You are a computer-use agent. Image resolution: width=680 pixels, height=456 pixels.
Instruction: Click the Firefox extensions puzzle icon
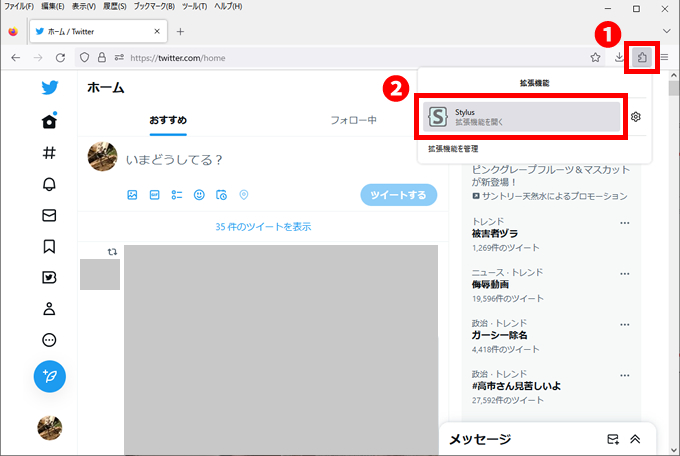[642, 57]
